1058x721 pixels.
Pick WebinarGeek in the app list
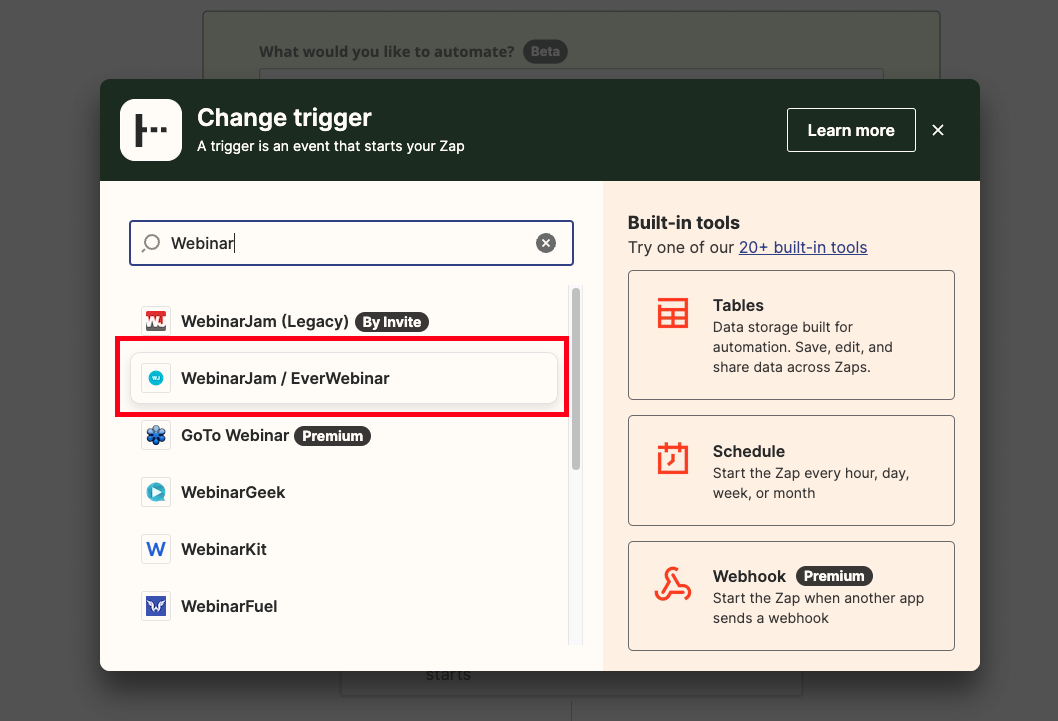tap(233, 492)
